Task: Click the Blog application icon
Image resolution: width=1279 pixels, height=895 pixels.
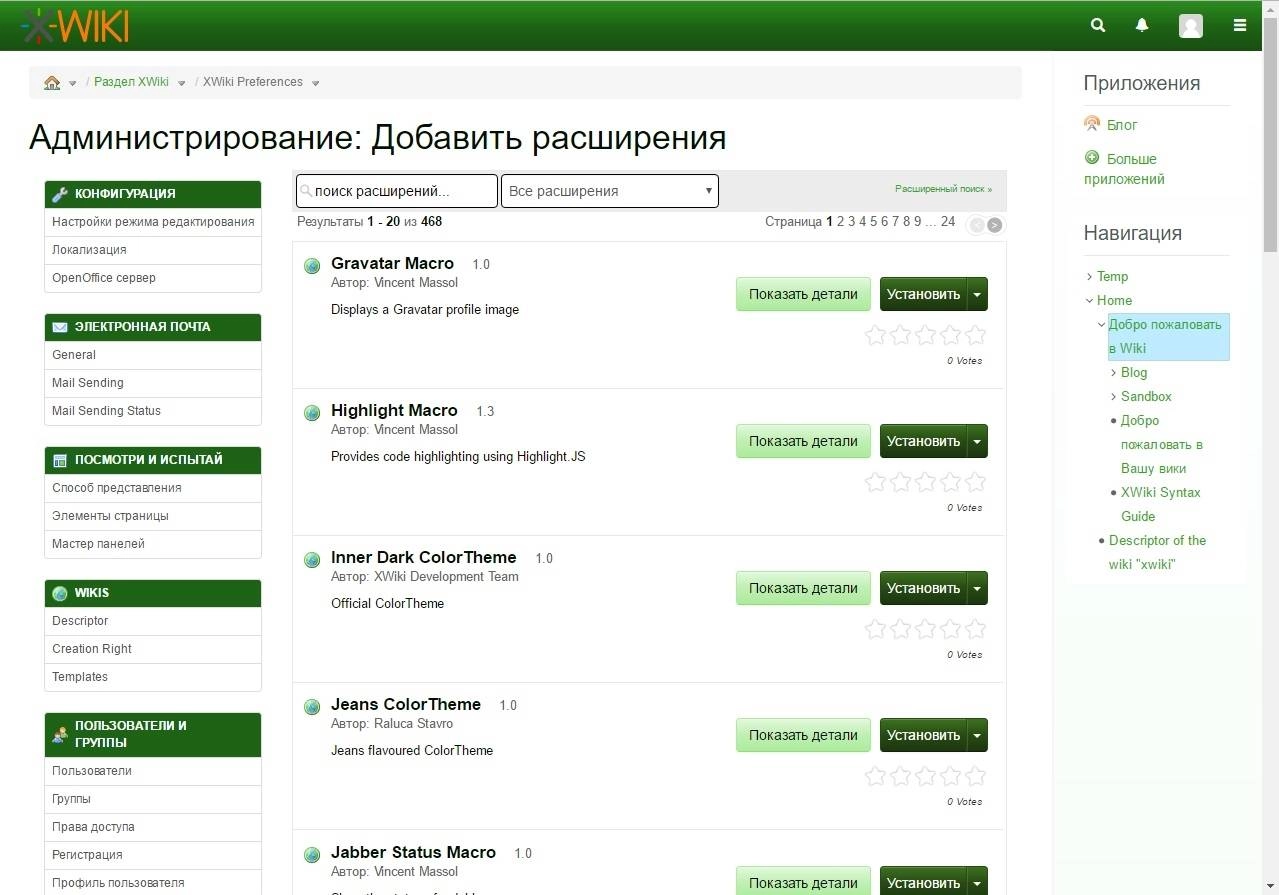Action: pos(1092,124)
